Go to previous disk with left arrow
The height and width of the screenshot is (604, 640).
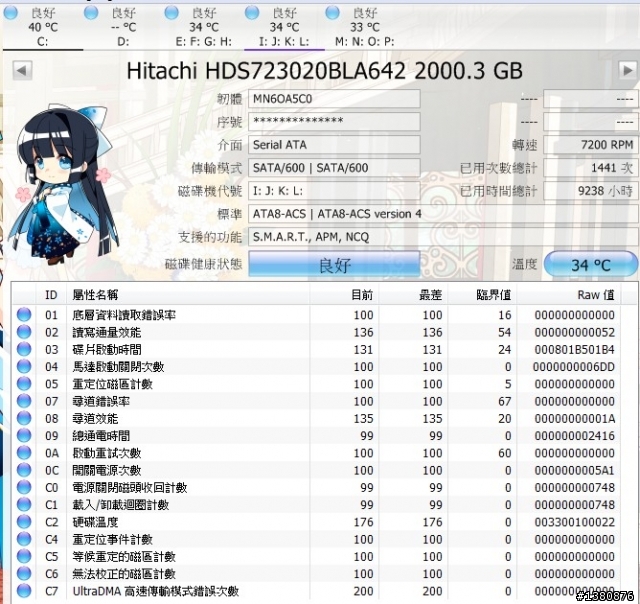click(22, 71)
